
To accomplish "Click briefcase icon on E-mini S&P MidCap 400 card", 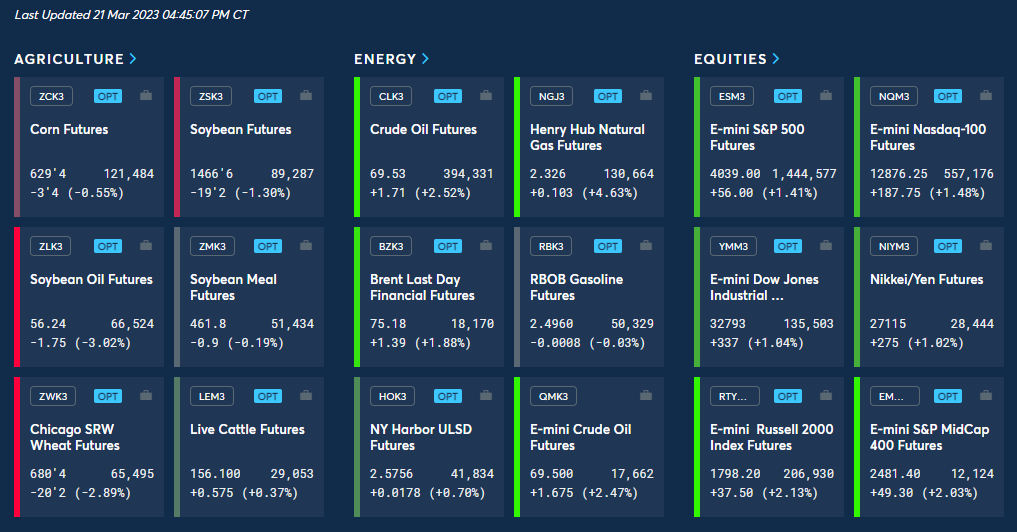I will coord(986,395).
